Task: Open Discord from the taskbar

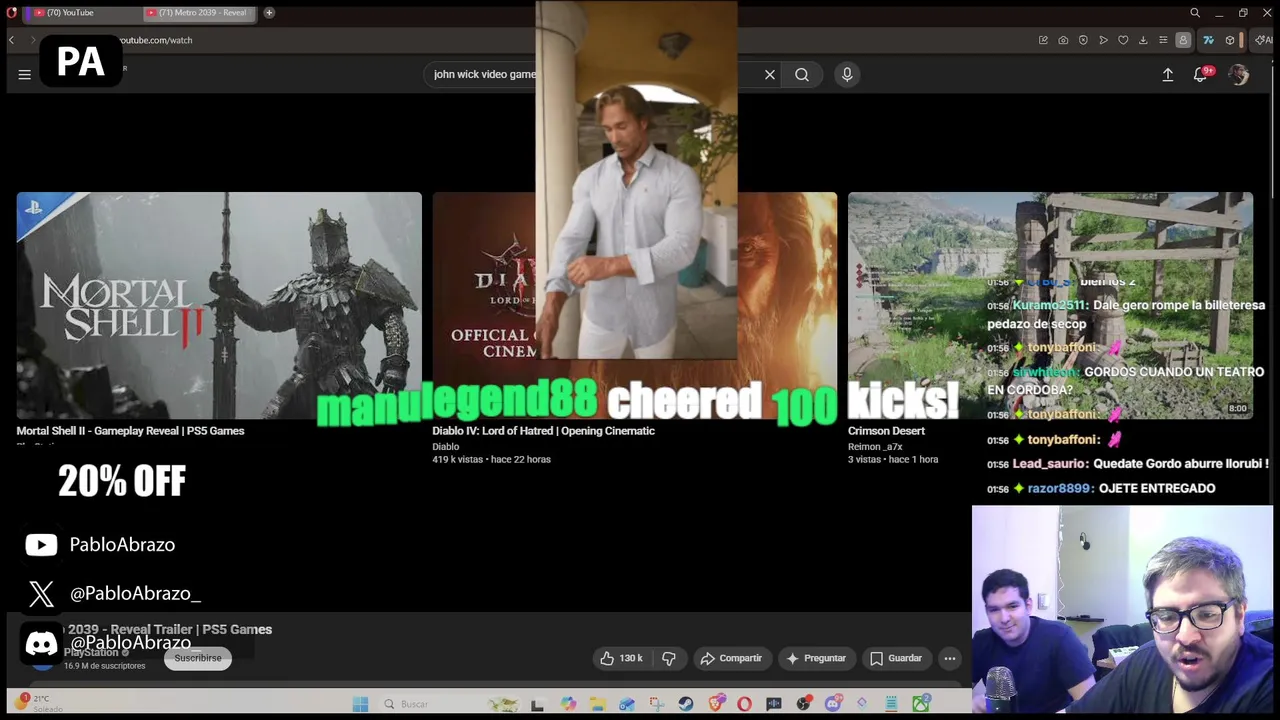Action: pyautogui.click(x=832, y=704)
